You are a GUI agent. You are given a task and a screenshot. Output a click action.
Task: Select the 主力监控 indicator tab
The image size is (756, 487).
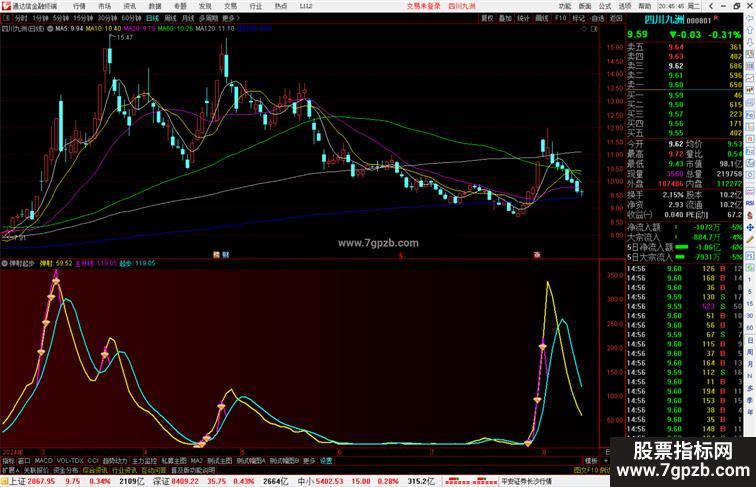pos(145,461)
